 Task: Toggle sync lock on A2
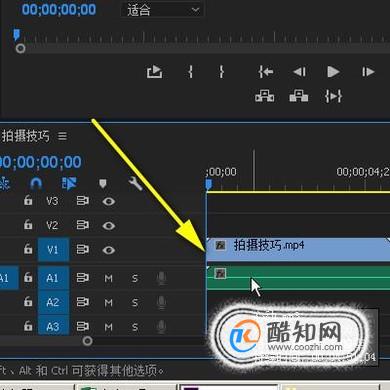[x=83, y=302]
